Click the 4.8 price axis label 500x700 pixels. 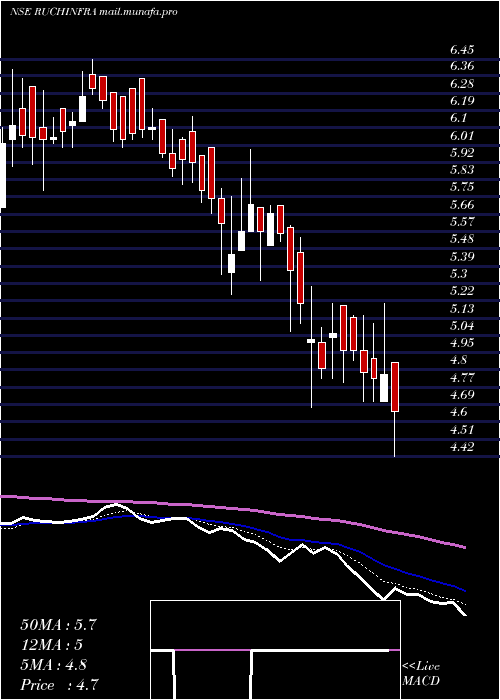point(458,360)
